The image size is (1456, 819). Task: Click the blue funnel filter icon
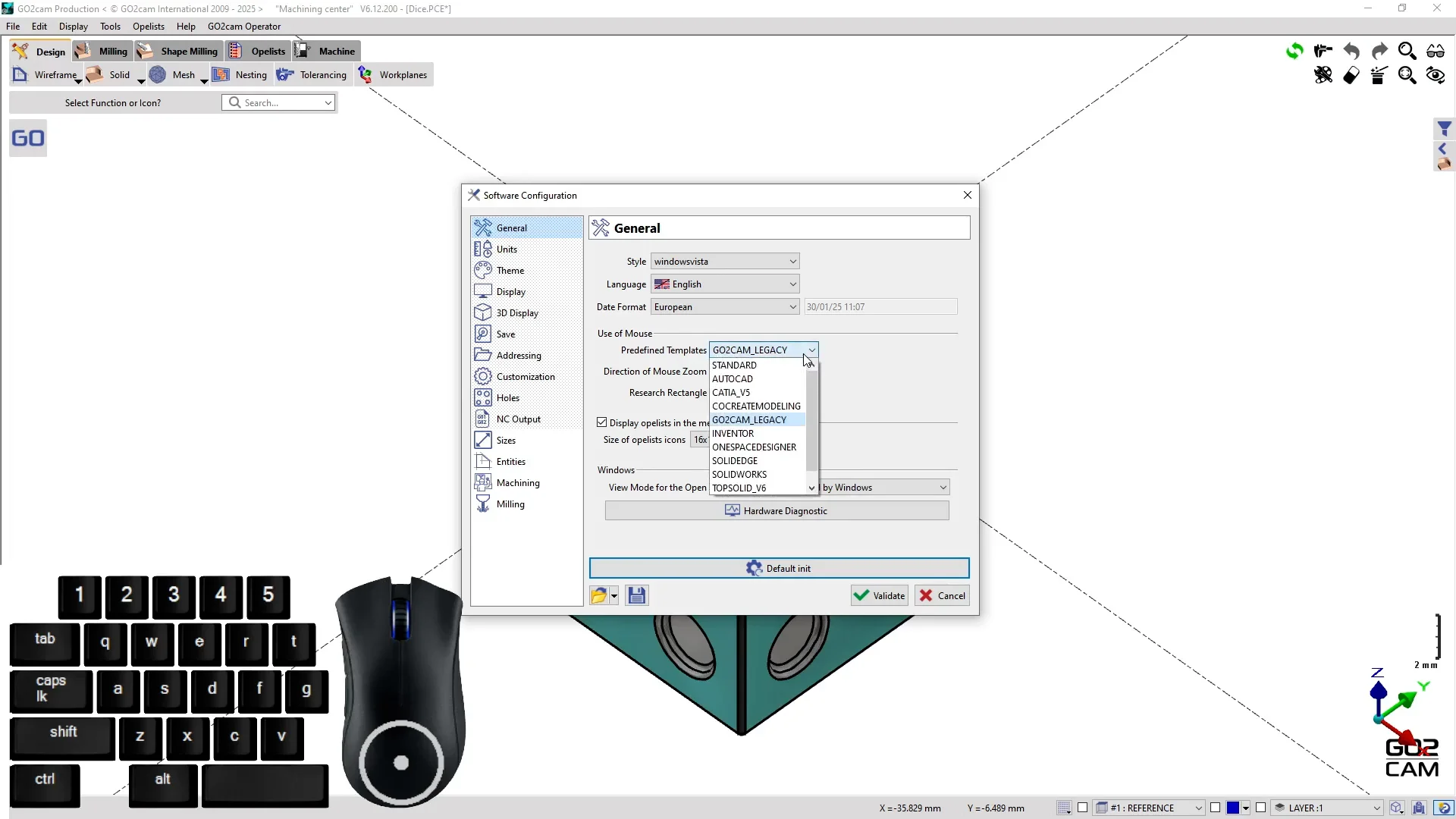[x=1444, y=129]
